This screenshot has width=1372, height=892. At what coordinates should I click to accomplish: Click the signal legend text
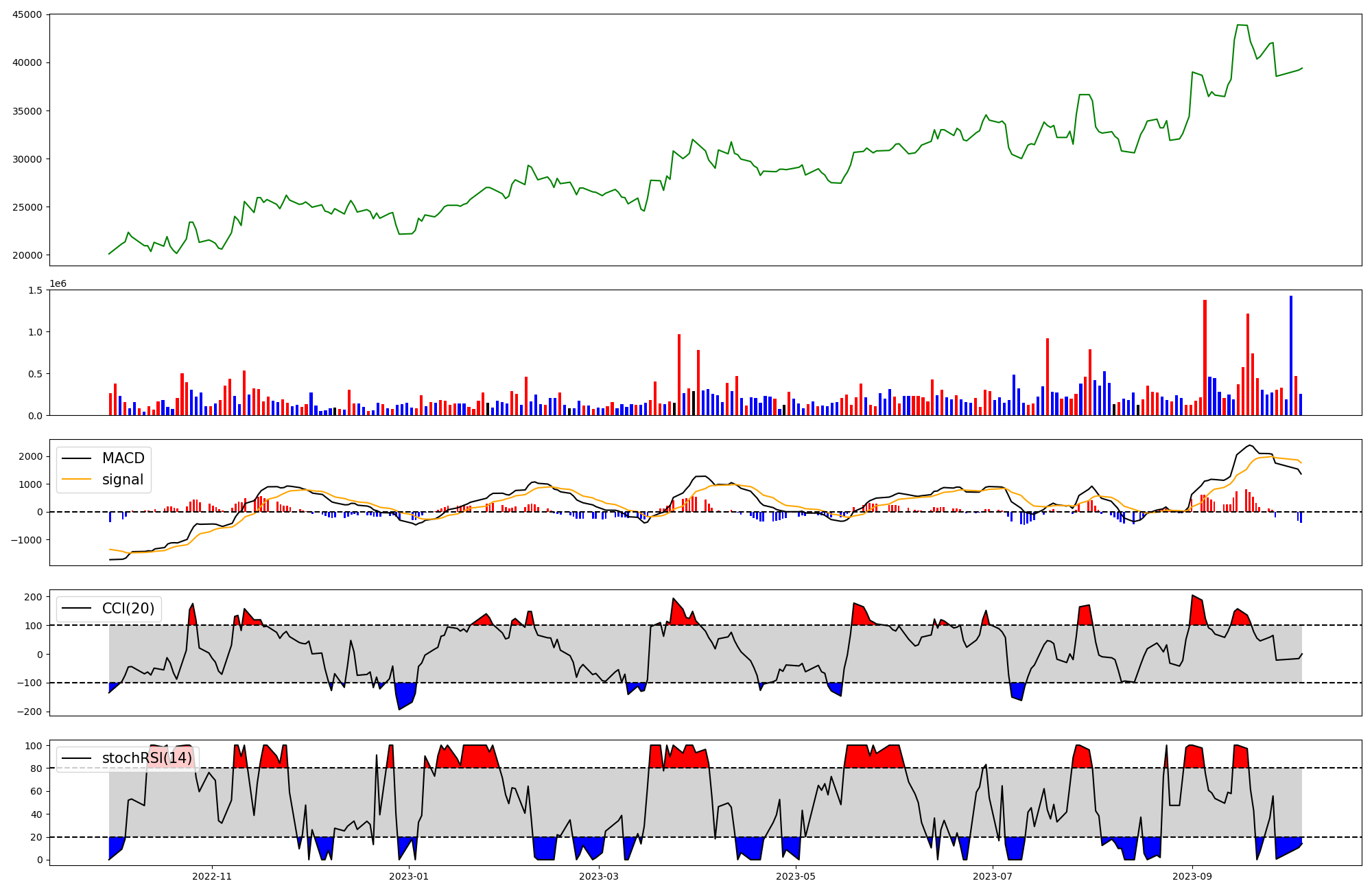pos(123,480)
